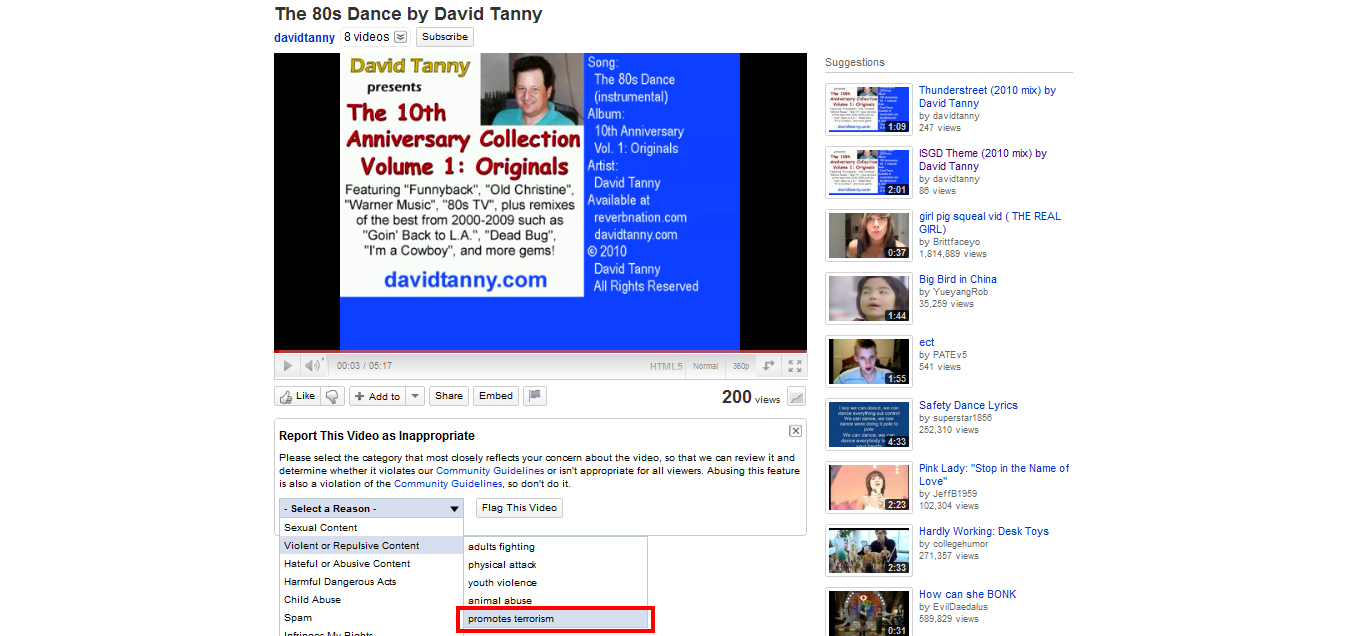Open ISGD Theme (2010 mix) suggestion title
The image size is (1349, 636).
point(983,160)
